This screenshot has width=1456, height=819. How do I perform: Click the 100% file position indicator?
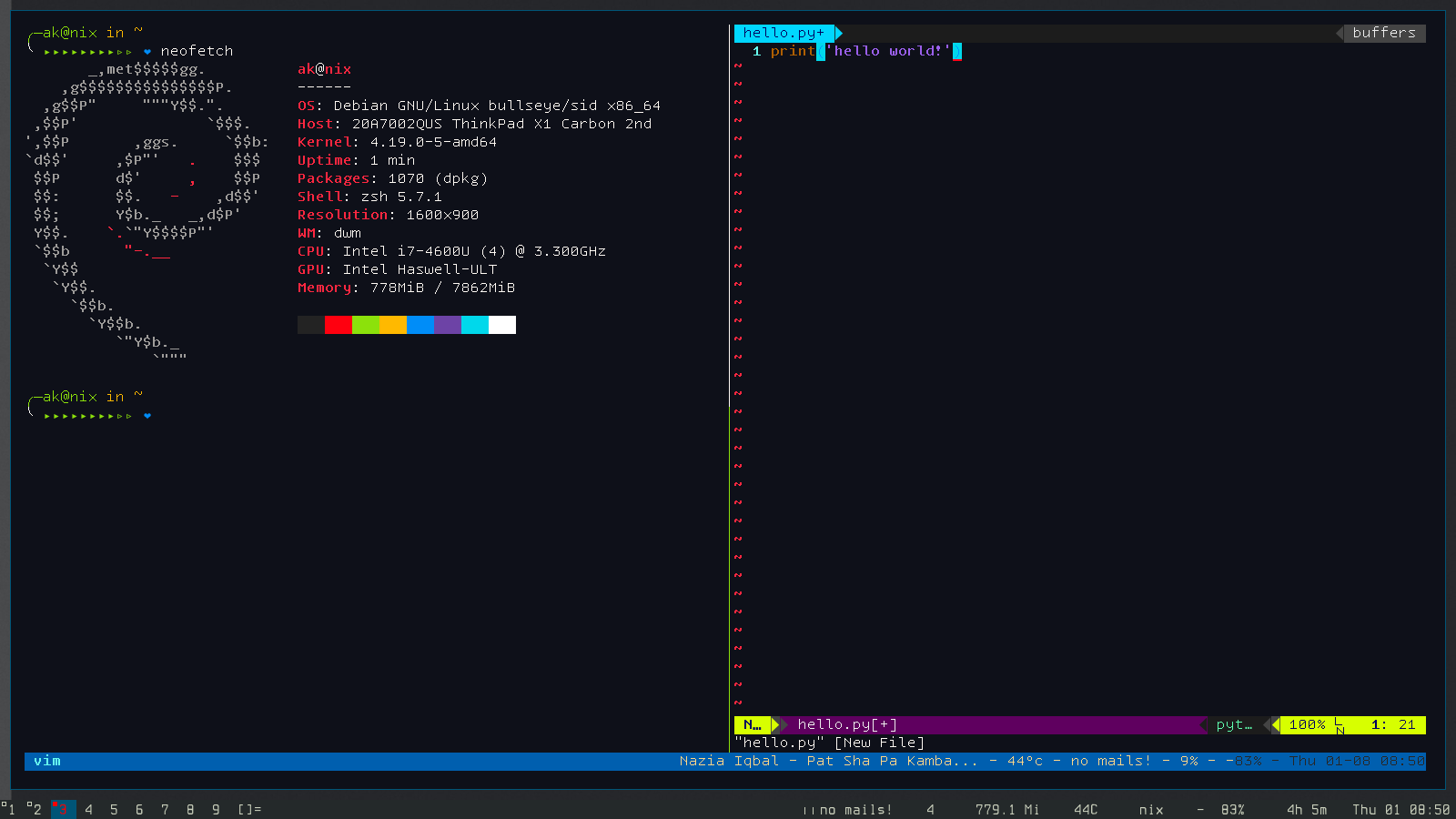tap(1307, 724)
